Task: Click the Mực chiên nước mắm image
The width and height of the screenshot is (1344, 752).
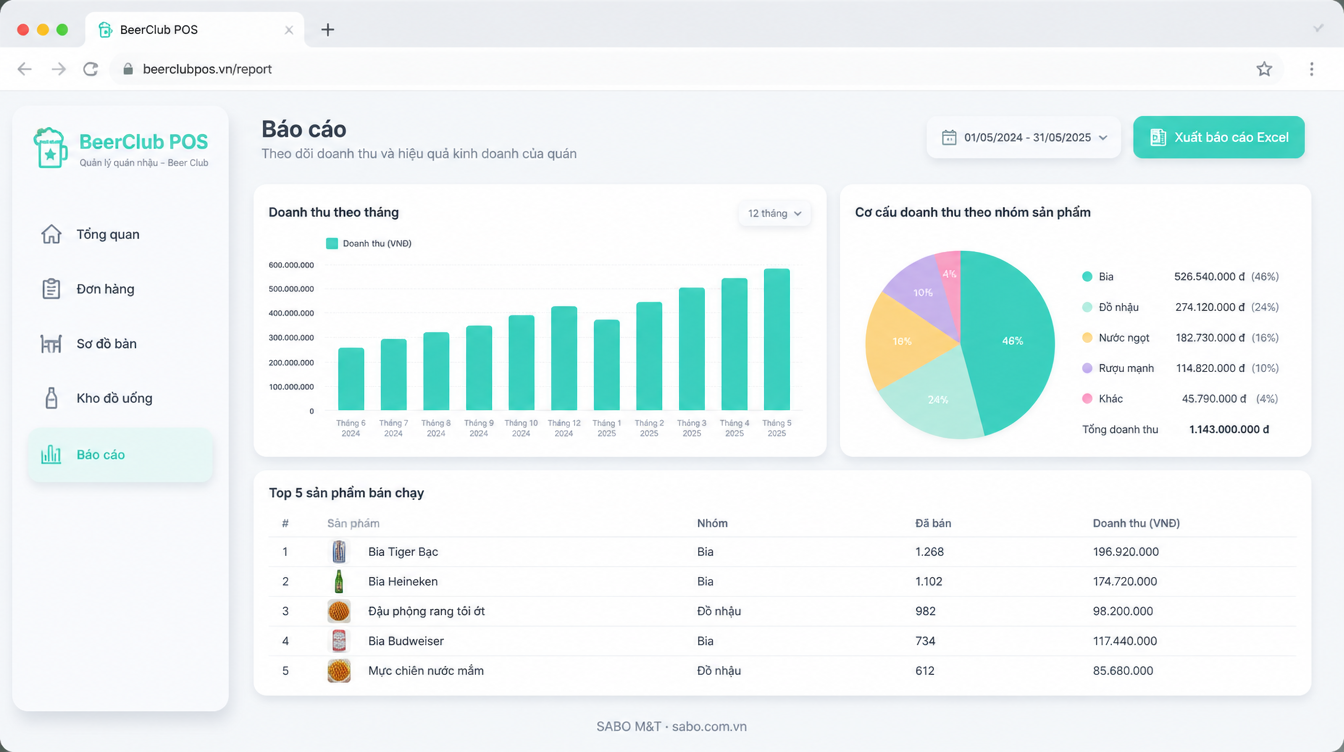Action: (339, 671)
